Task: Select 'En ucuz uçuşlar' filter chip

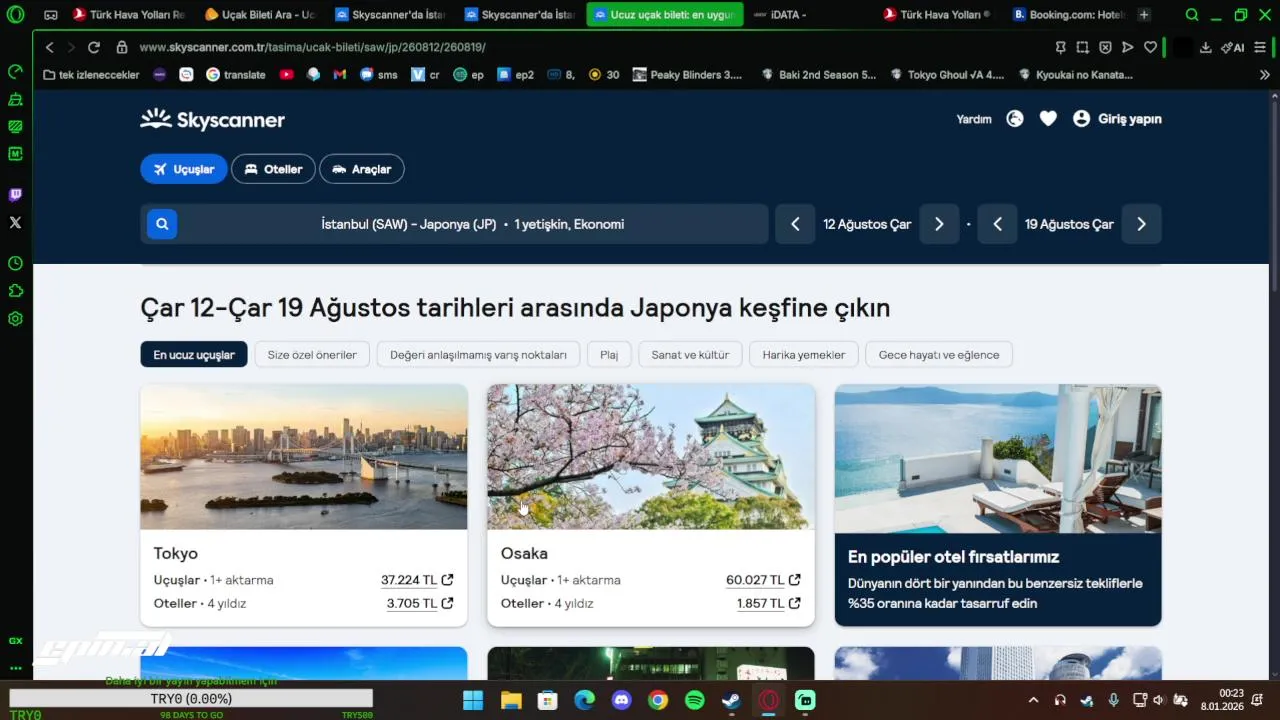Action: (x=194, y=355)
